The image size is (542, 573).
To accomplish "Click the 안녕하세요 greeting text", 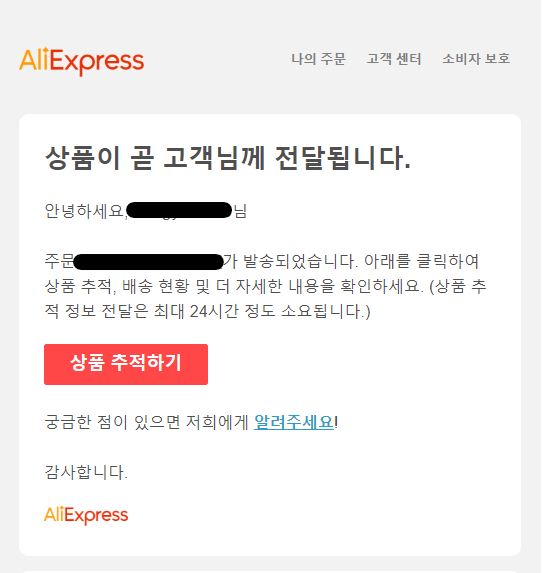I will (x=86, y=211).
